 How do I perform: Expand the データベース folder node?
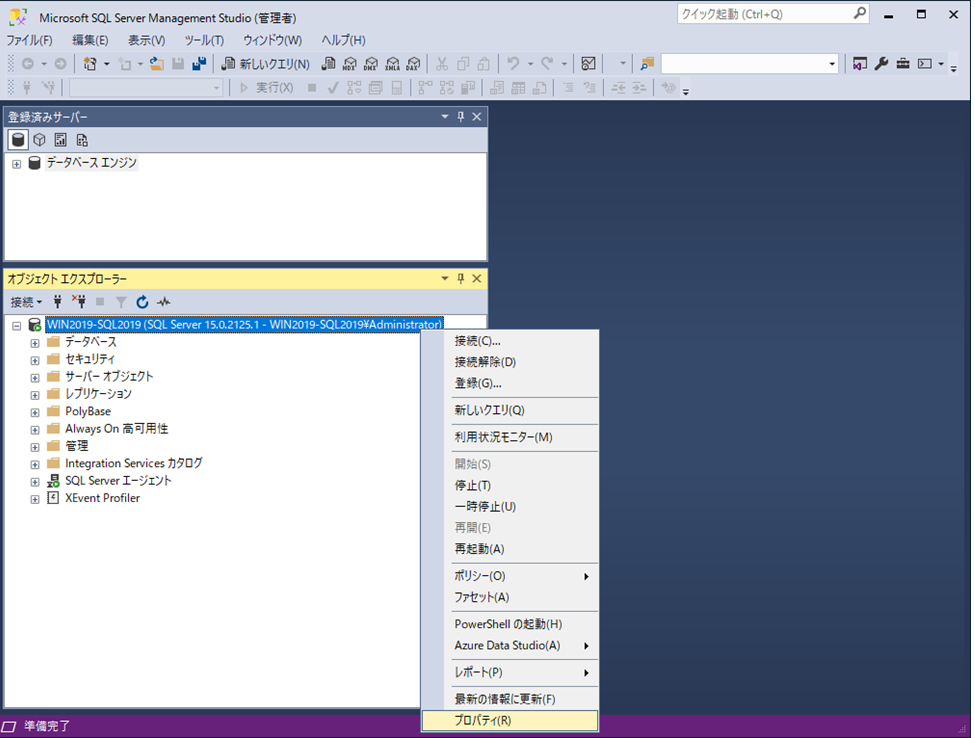35,342
